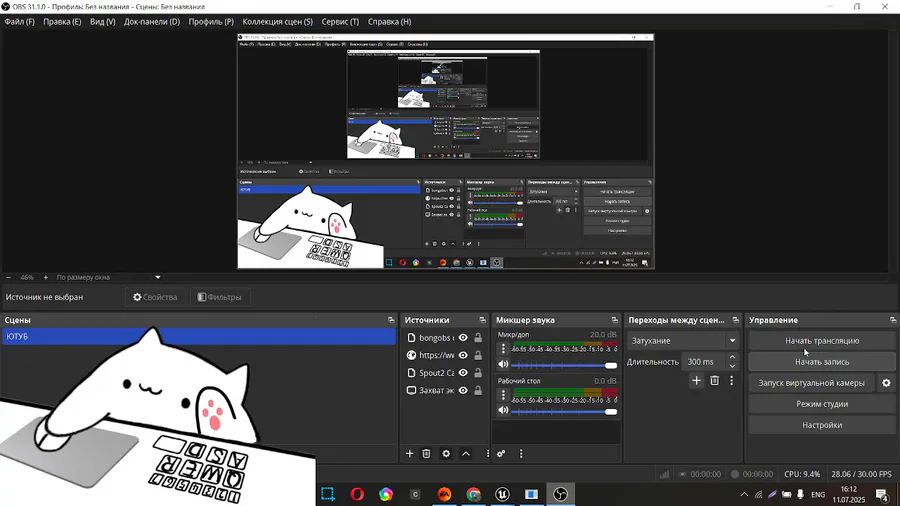
Task: Click Начать трансляцию button
Action: 822,341
